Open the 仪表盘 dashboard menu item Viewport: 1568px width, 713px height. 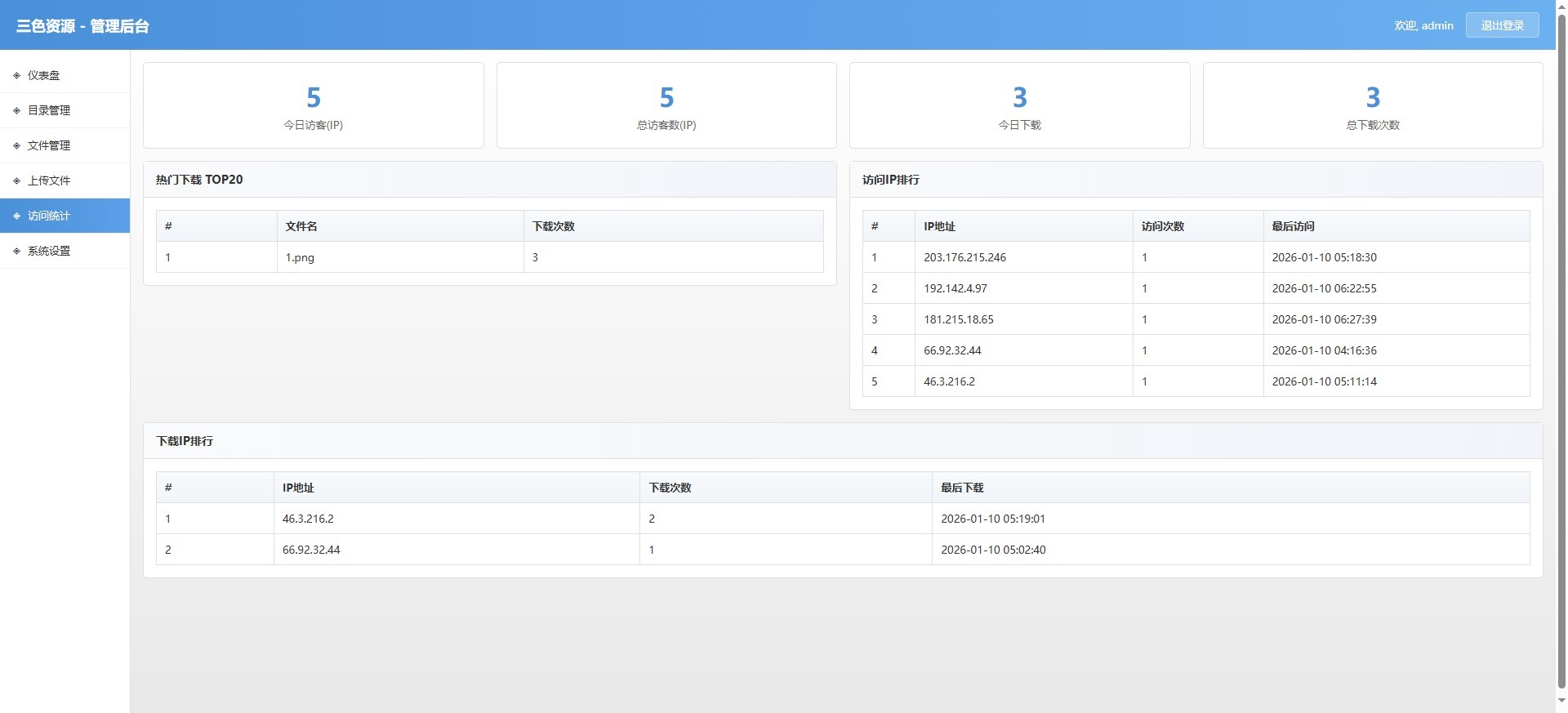(44, 75)
